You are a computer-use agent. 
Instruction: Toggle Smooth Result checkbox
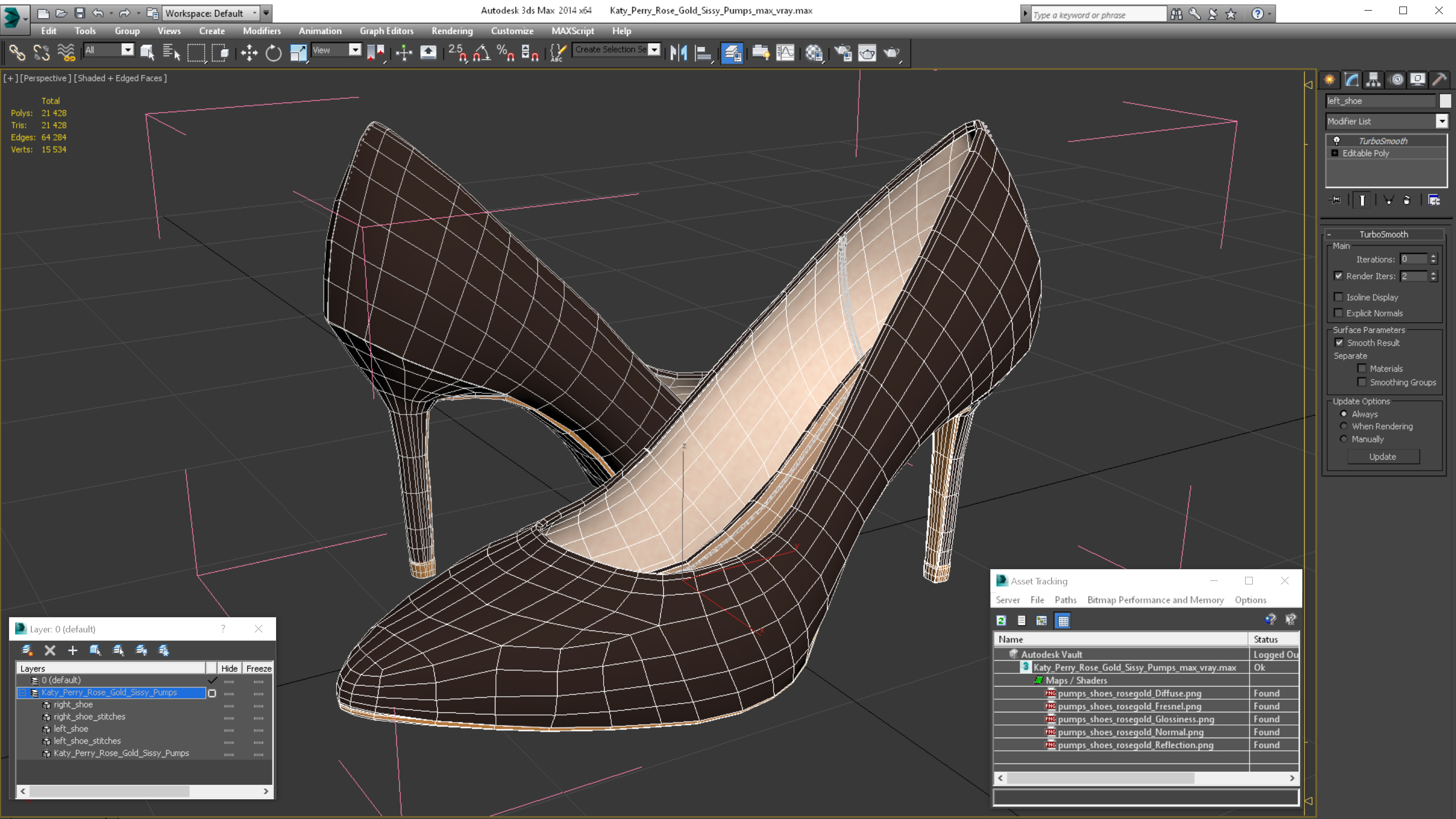[1339, 343]
